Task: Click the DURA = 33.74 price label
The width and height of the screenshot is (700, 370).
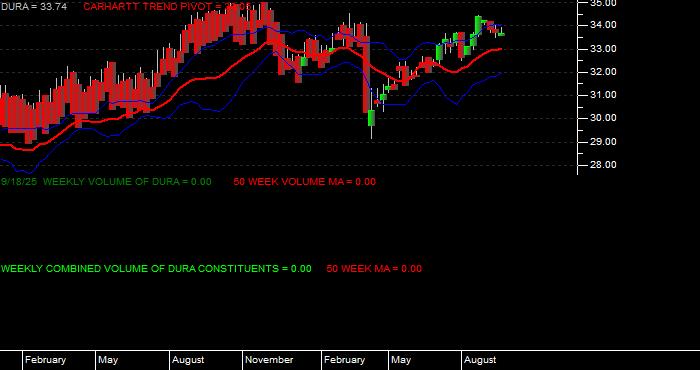Action: pos(33,7)
